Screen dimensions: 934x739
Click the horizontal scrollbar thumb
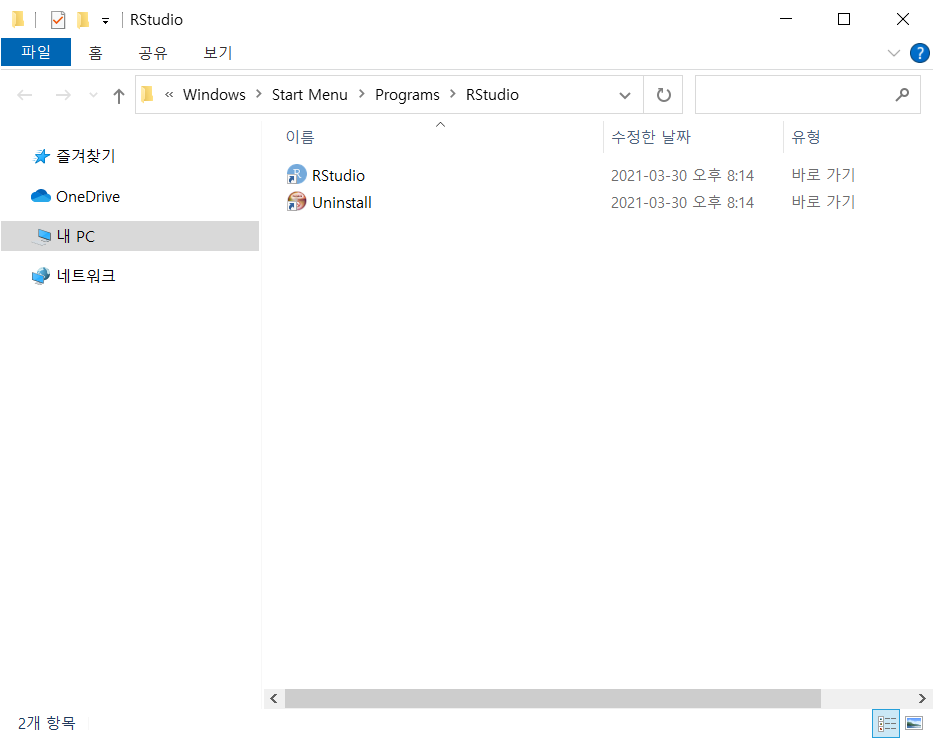click(553, 699)
